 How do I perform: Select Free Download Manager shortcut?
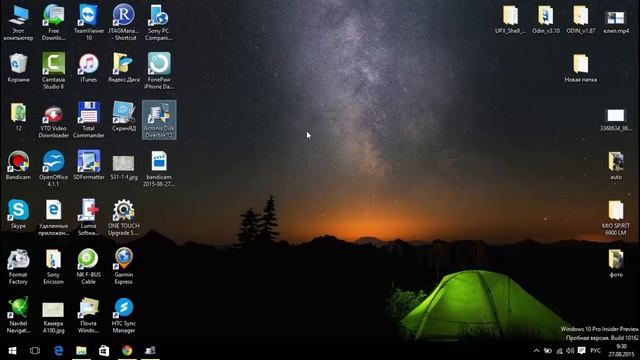coord(53,22)
